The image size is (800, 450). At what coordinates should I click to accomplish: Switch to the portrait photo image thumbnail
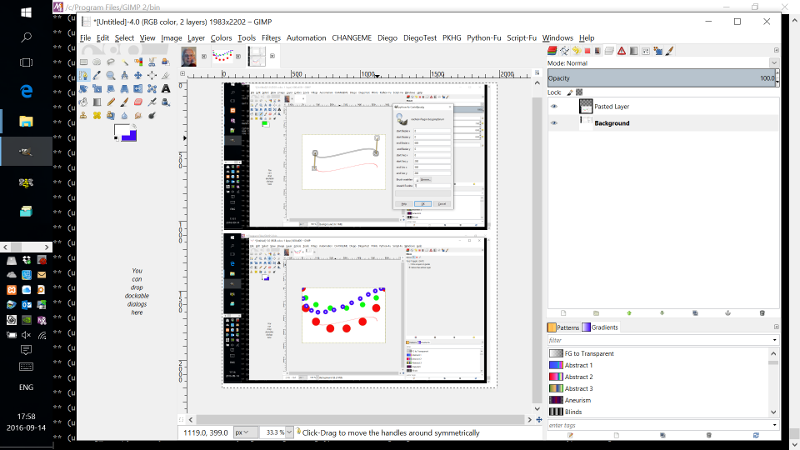point(189,57)
